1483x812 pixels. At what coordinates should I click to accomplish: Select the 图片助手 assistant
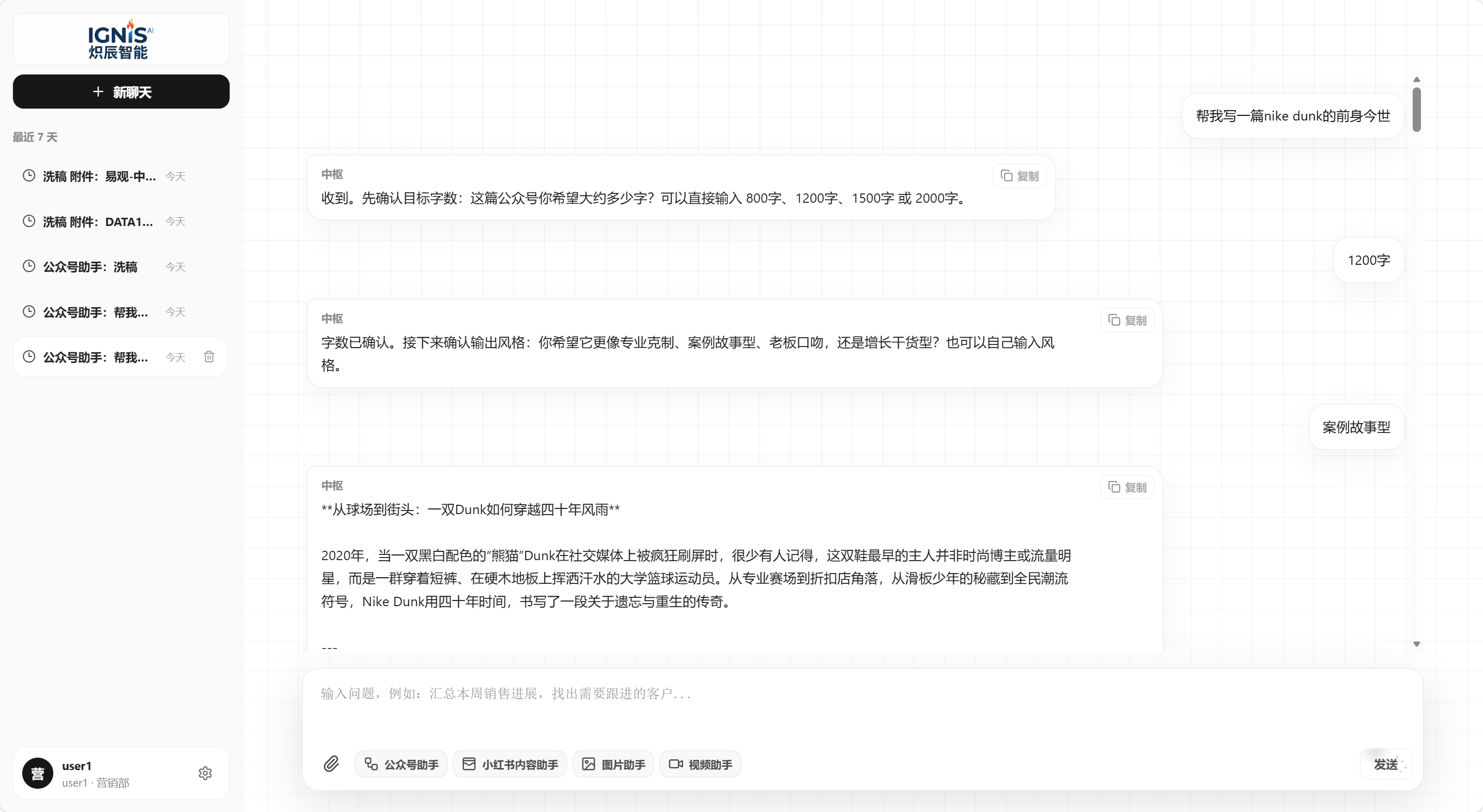613,764
